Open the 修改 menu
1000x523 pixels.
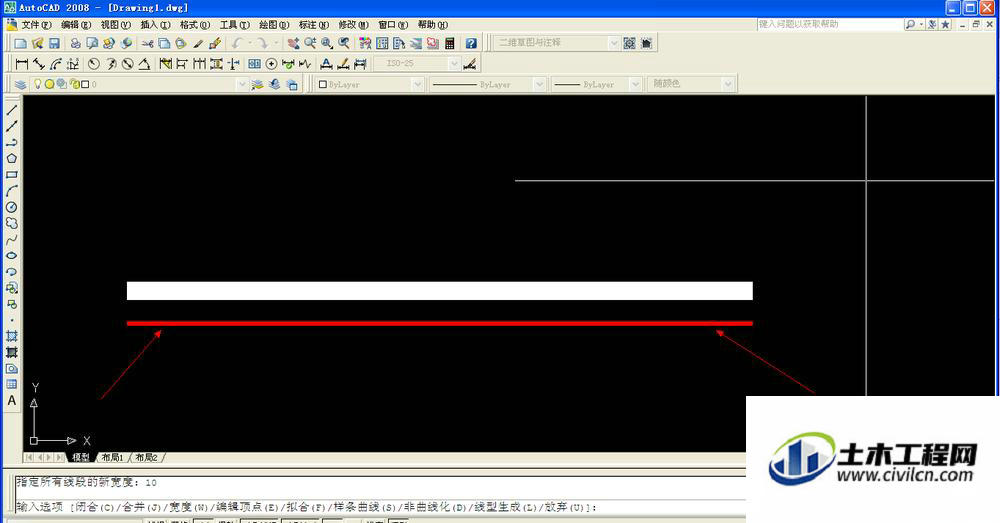click(x=353, y=24)
